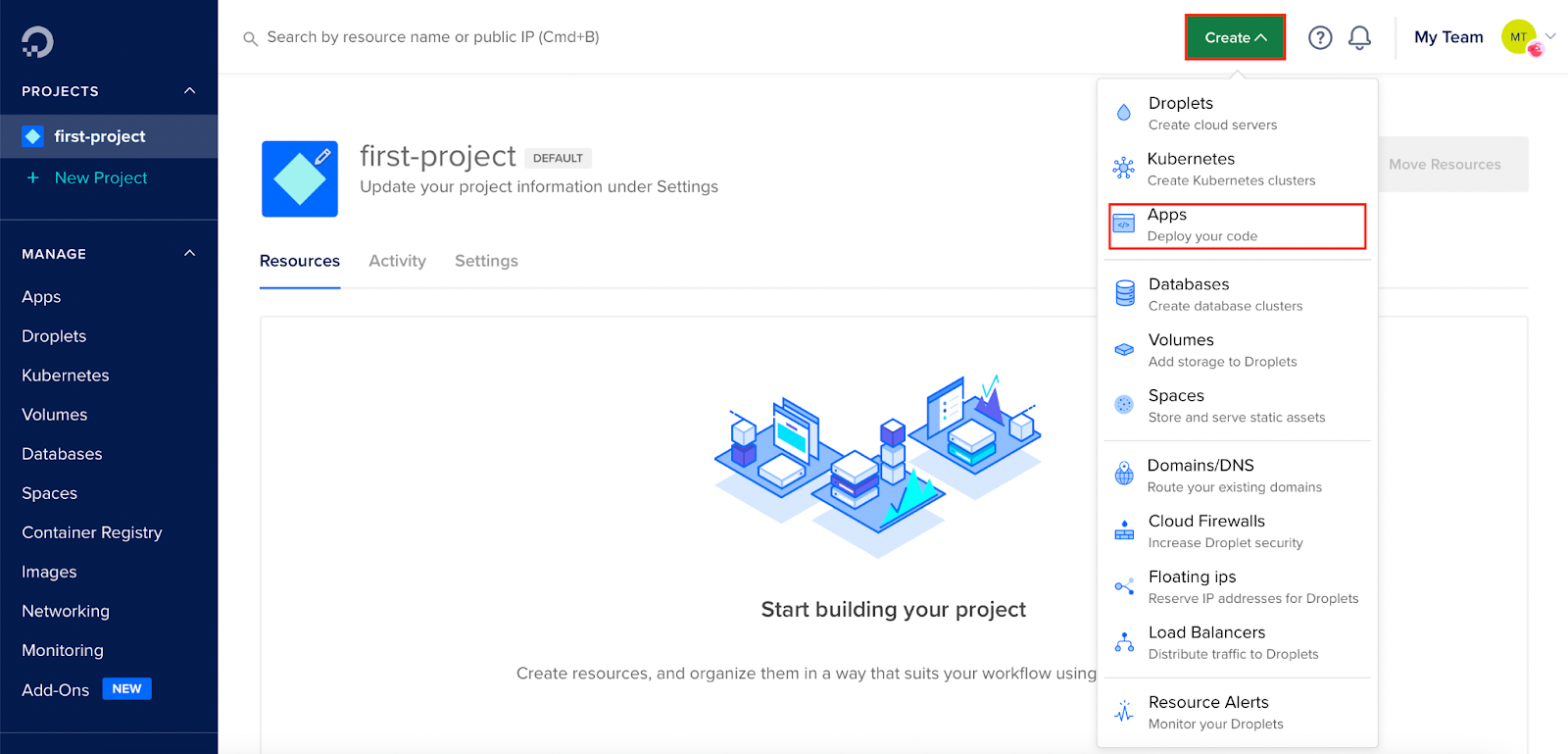Focus the resource name search field
1568x754 pixels.
tap(433, 37)
